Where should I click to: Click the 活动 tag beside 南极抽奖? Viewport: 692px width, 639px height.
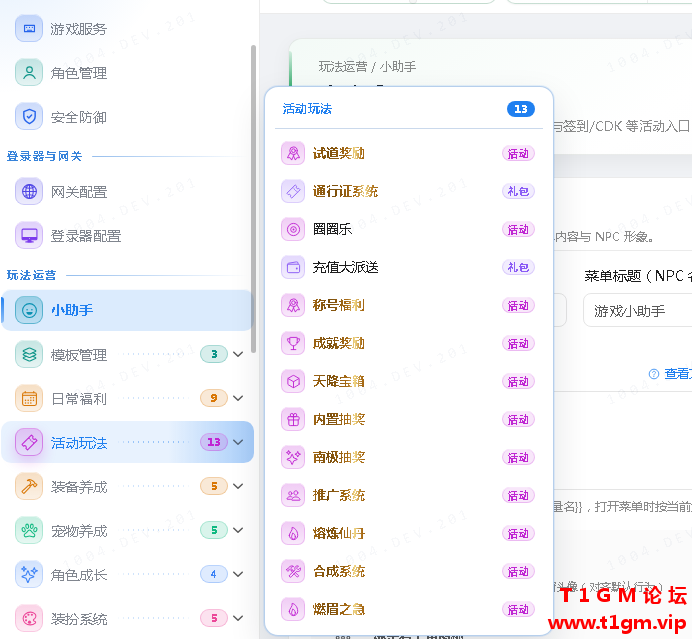(x=518, y=458)
